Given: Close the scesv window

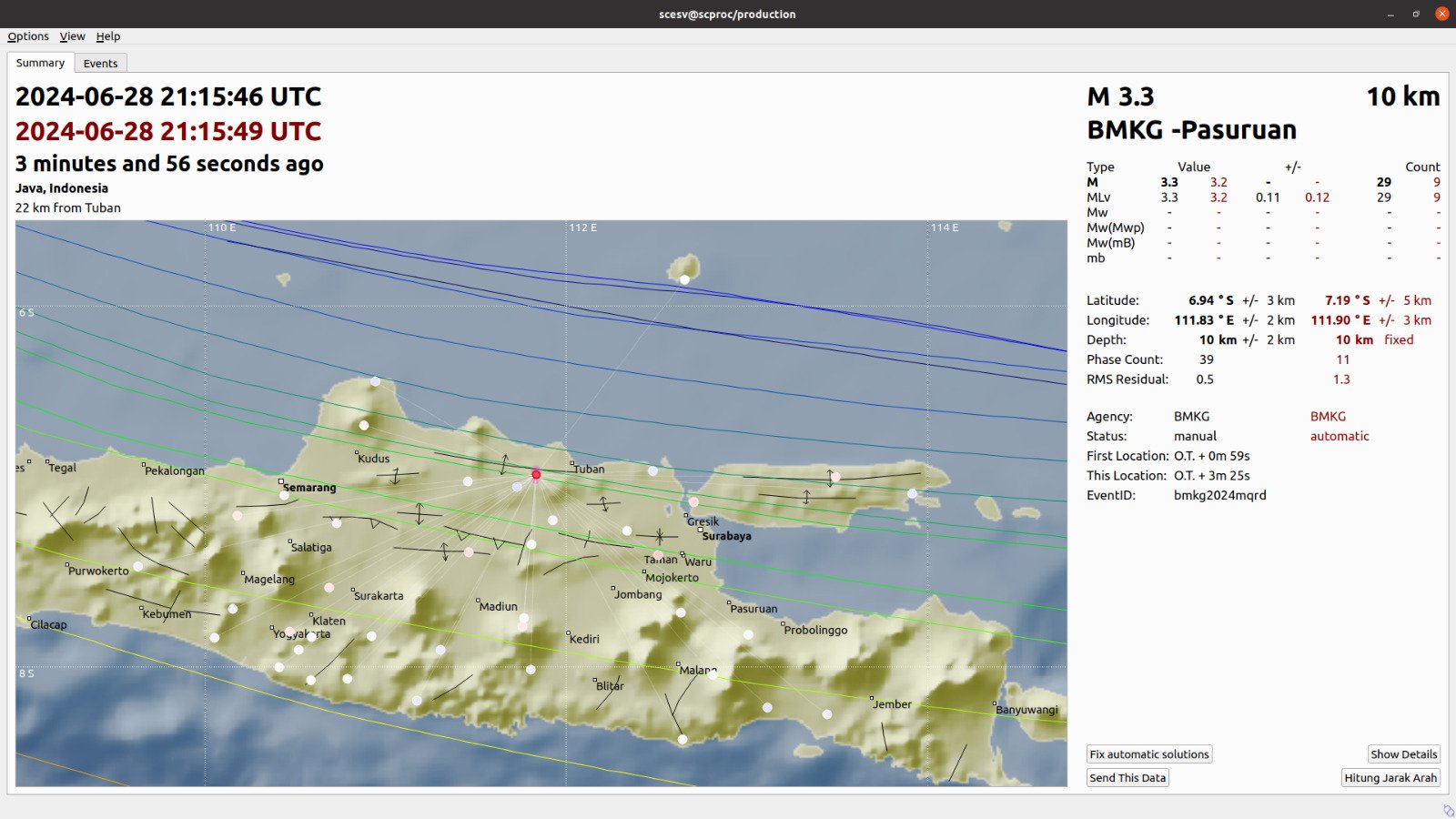Looking at the screenshot, I should click(x=1441, y=14).
